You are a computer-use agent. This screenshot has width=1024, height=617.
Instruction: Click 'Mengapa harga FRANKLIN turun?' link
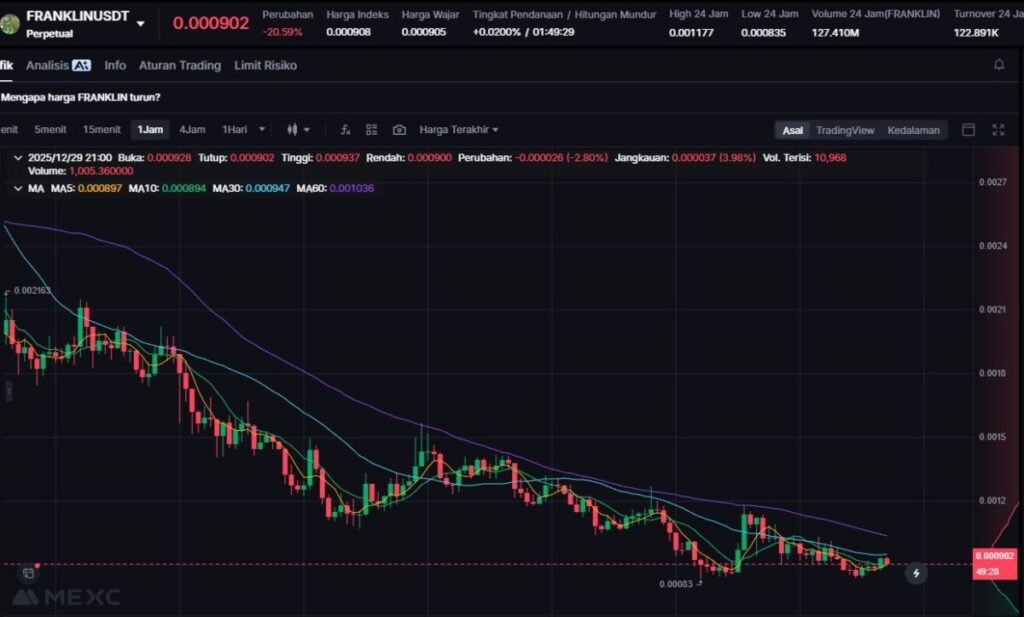click(x=80, y=97)
